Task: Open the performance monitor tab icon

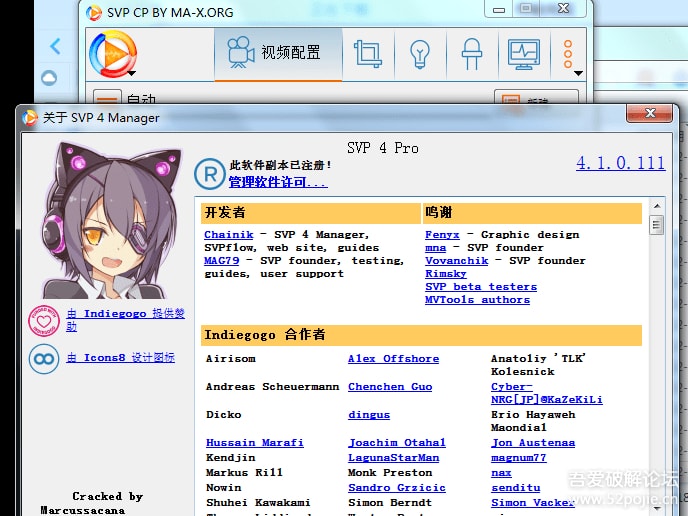Action: (523, 54)
